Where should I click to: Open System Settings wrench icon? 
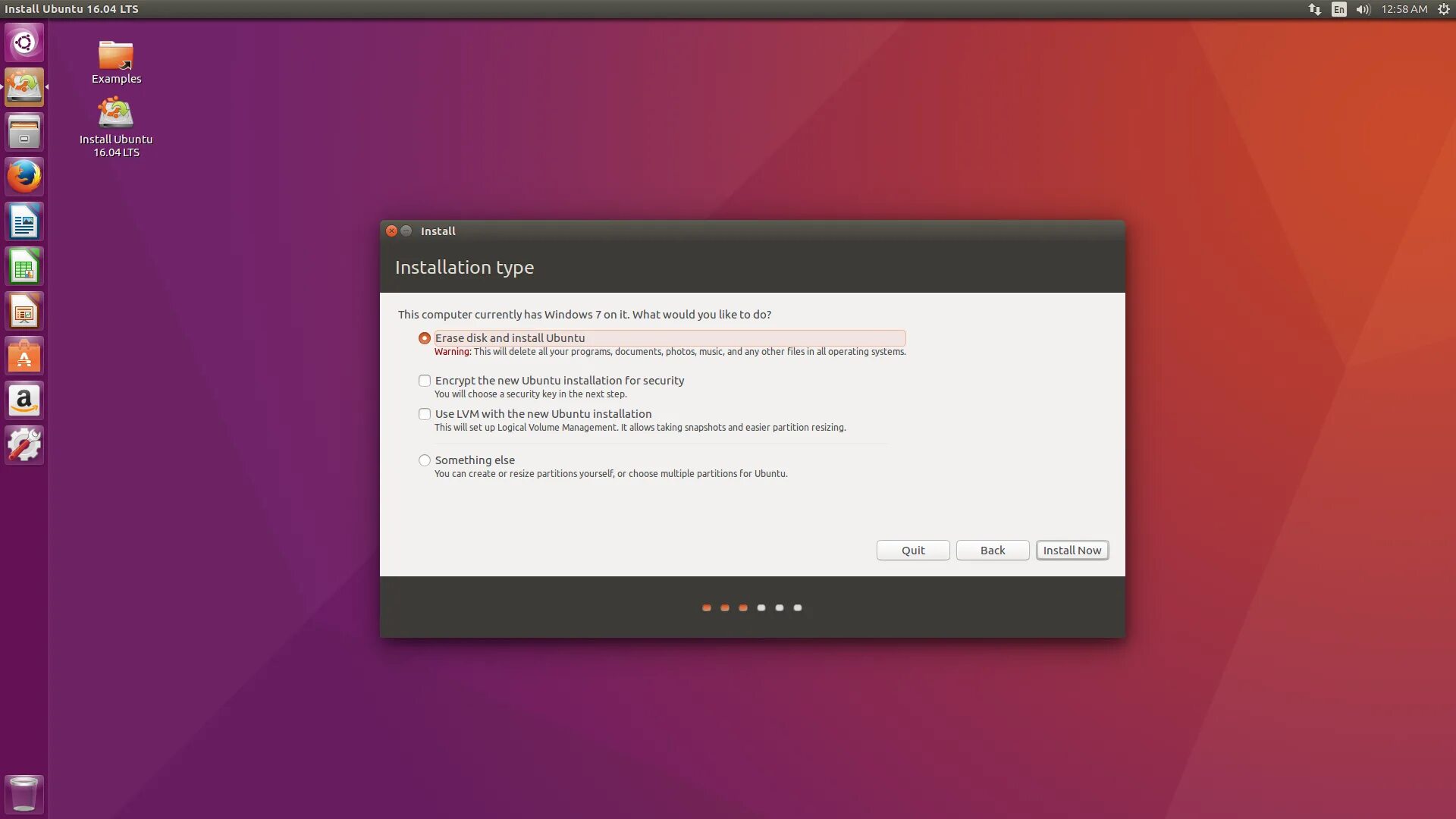point(24,445)
